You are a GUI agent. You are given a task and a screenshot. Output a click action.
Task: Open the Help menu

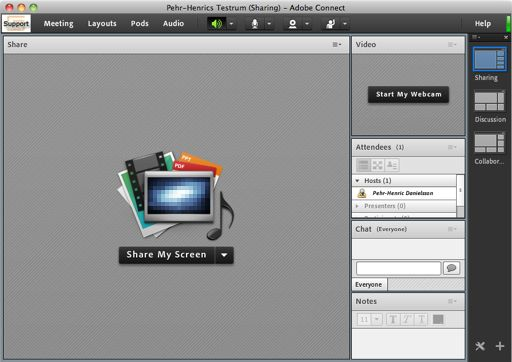coord(483,24)
